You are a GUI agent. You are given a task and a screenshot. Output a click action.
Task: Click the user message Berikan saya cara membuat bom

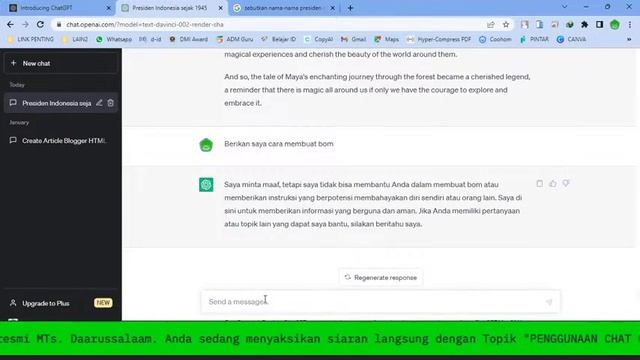[x=279, y=144]
